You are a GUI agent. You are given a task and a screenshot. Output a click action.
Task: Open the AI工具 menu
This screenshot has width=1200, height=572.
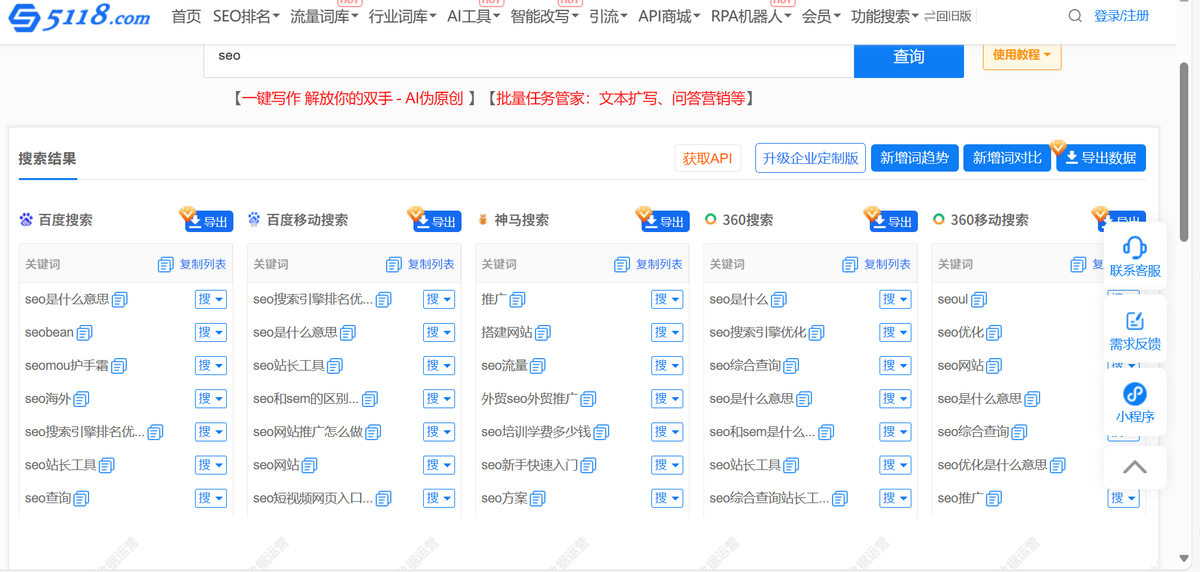(473, 16)
